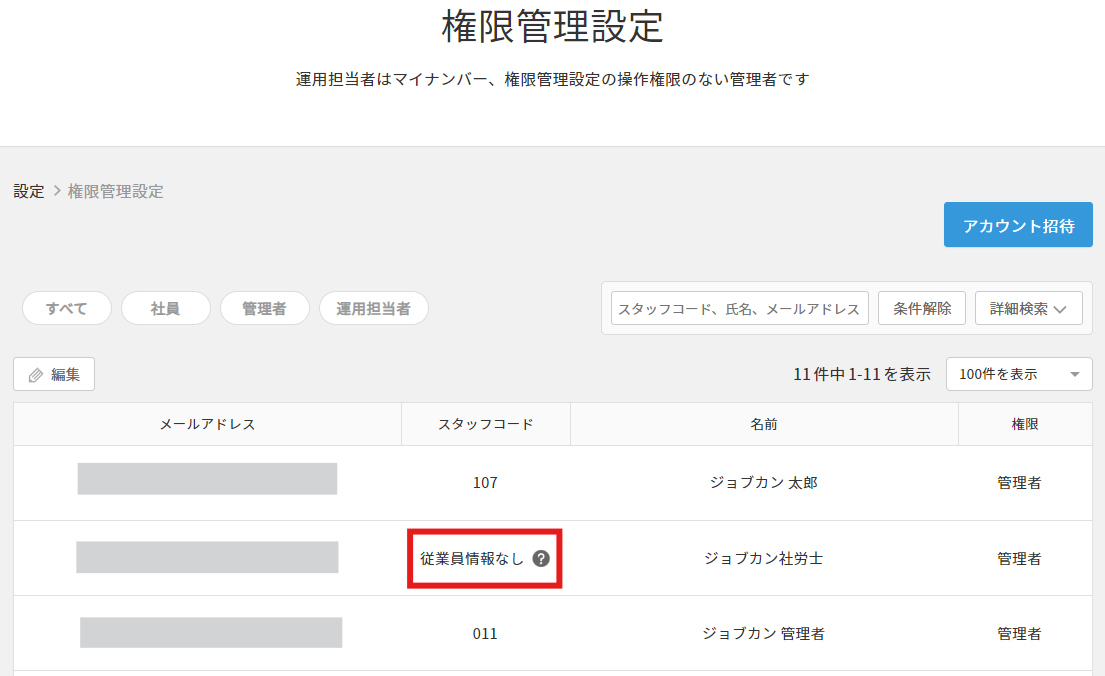
Task: Click the name ジョブカン 太郎
Action: pyautogui.click(x=764, y=483)
